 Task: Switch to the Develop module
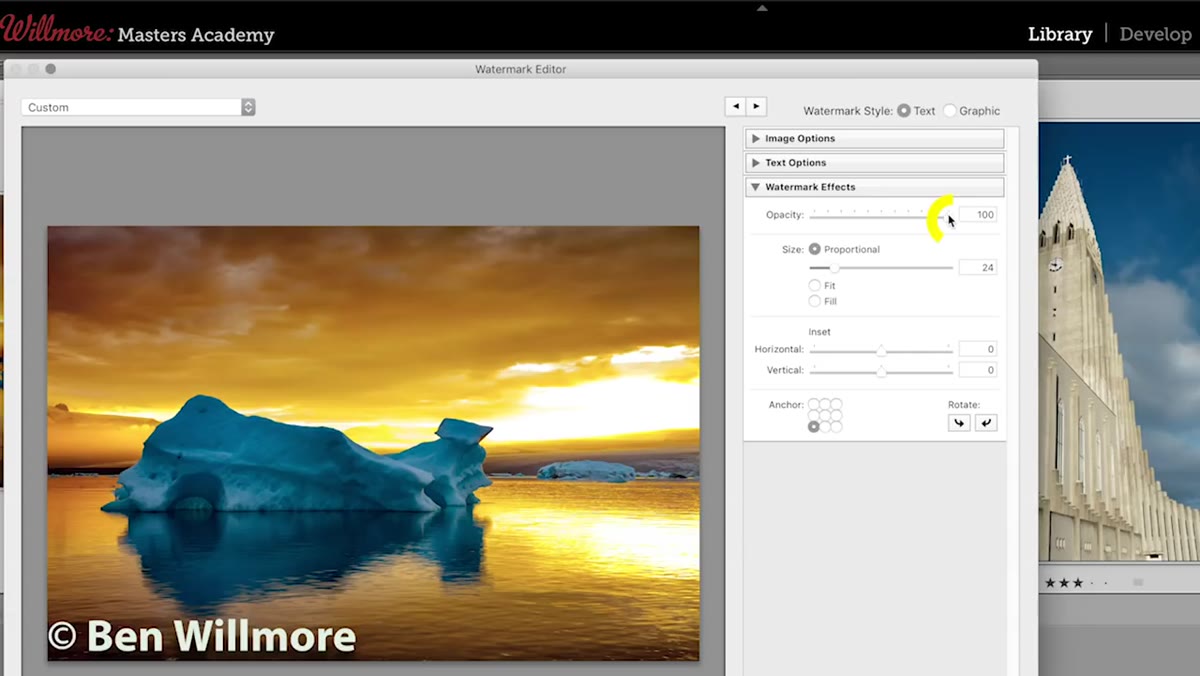[1155, 34]
